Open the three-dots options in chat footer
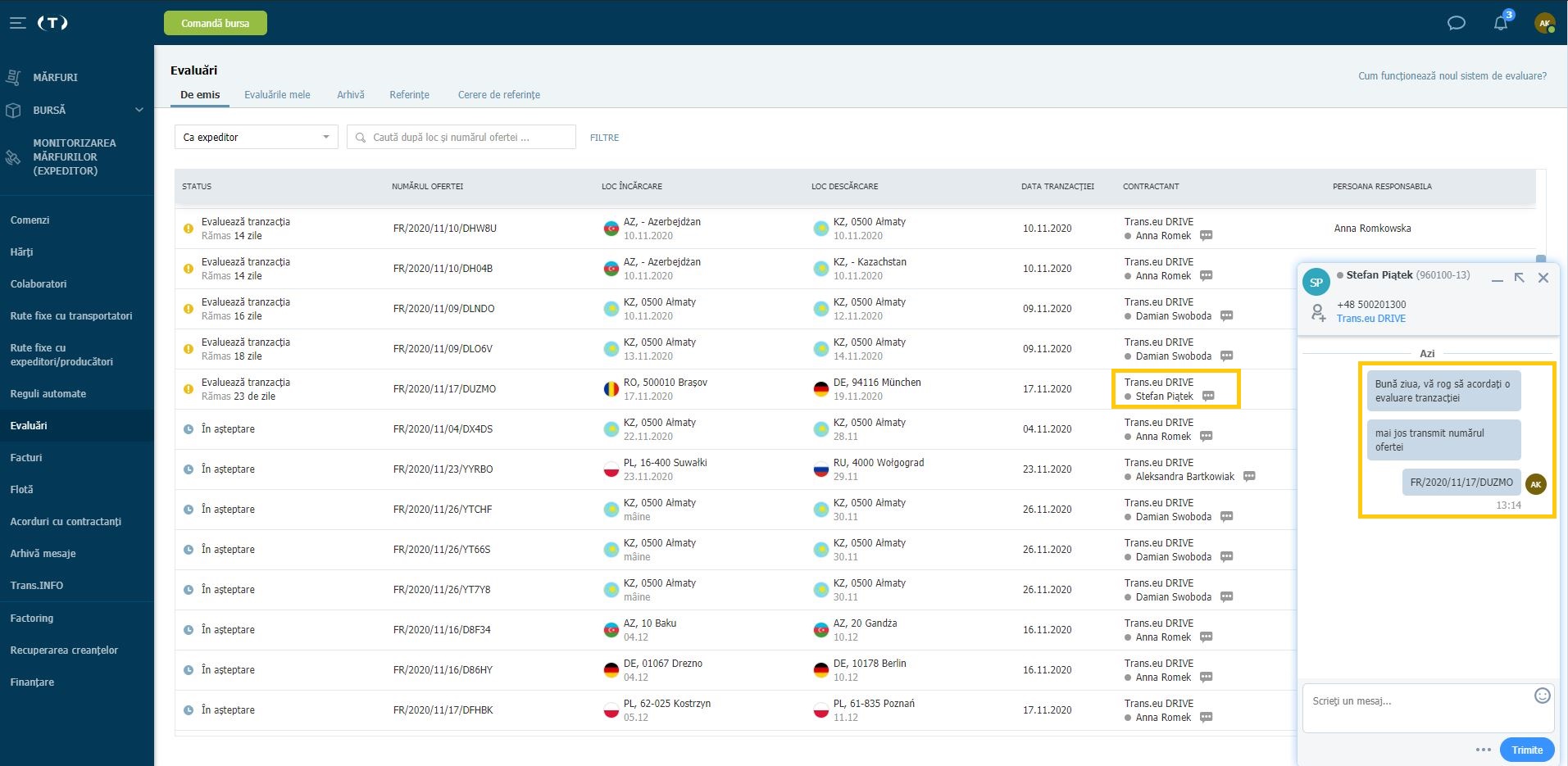The width and height of the screenshot is (1568, 766). click(x=1483, y=750)
